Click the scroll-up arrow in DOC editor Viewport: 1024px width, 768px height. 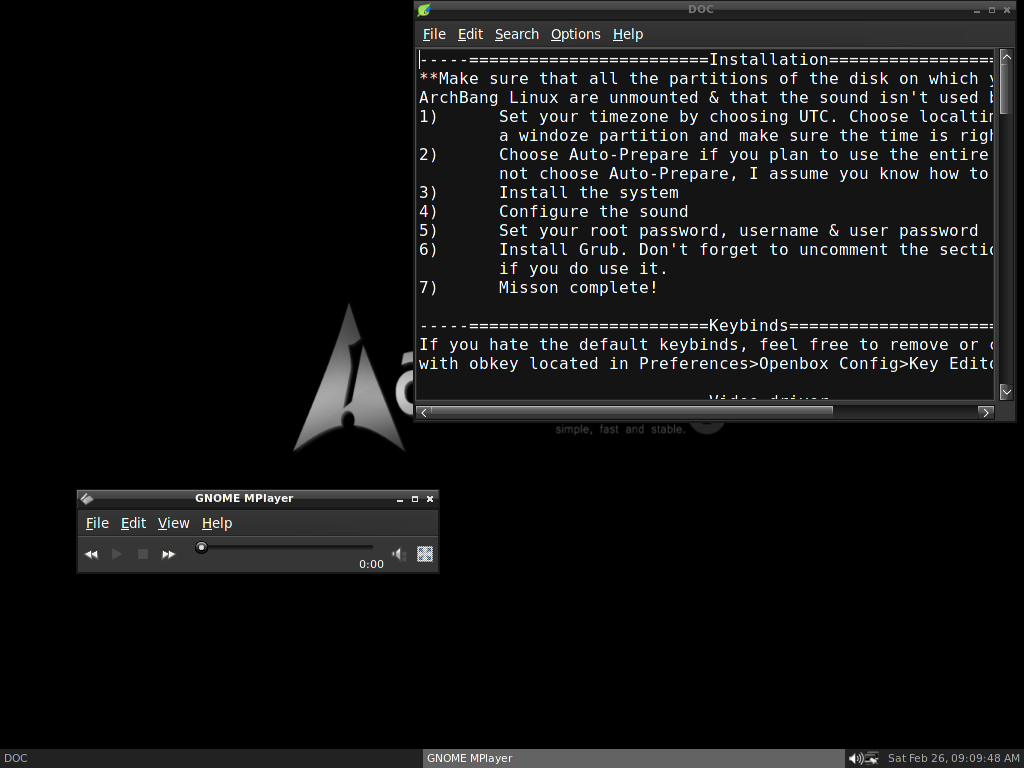coord(1006,57)
